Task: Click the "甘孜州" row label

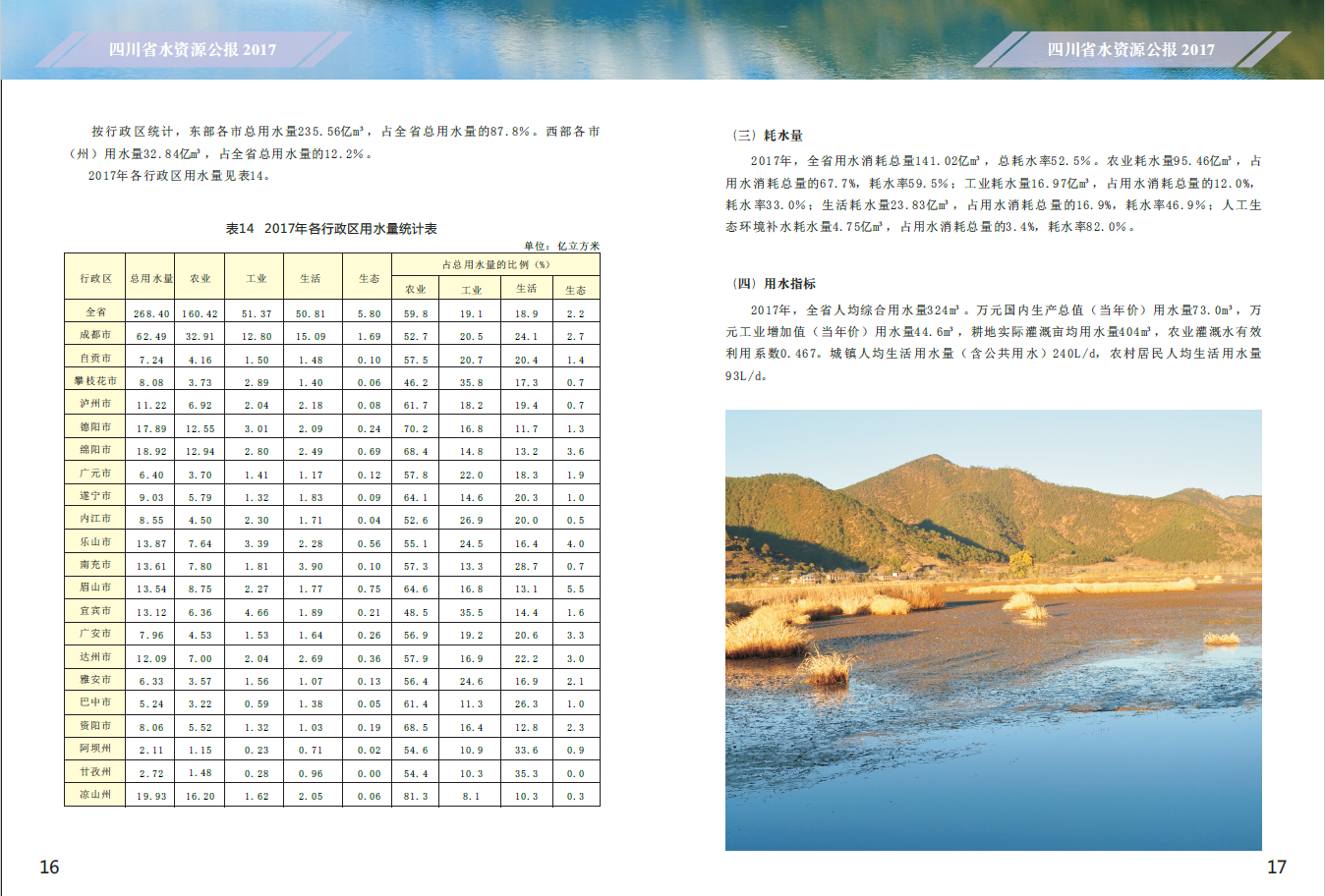Action: pos(95,772)
